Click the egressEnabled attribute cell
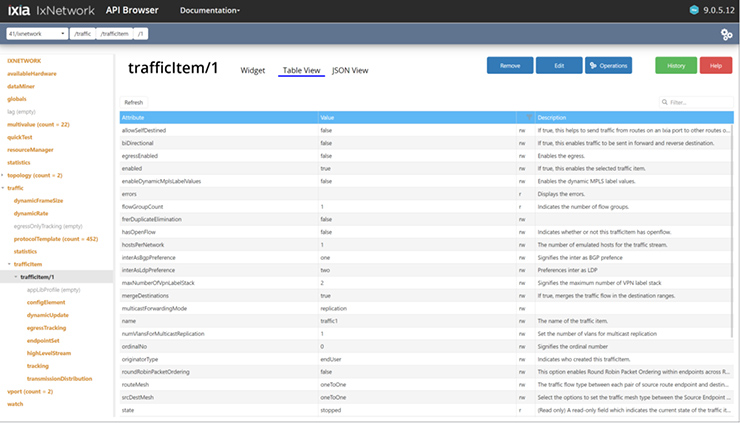The width and height of the screenshot is (740, 423). point(219,156)
